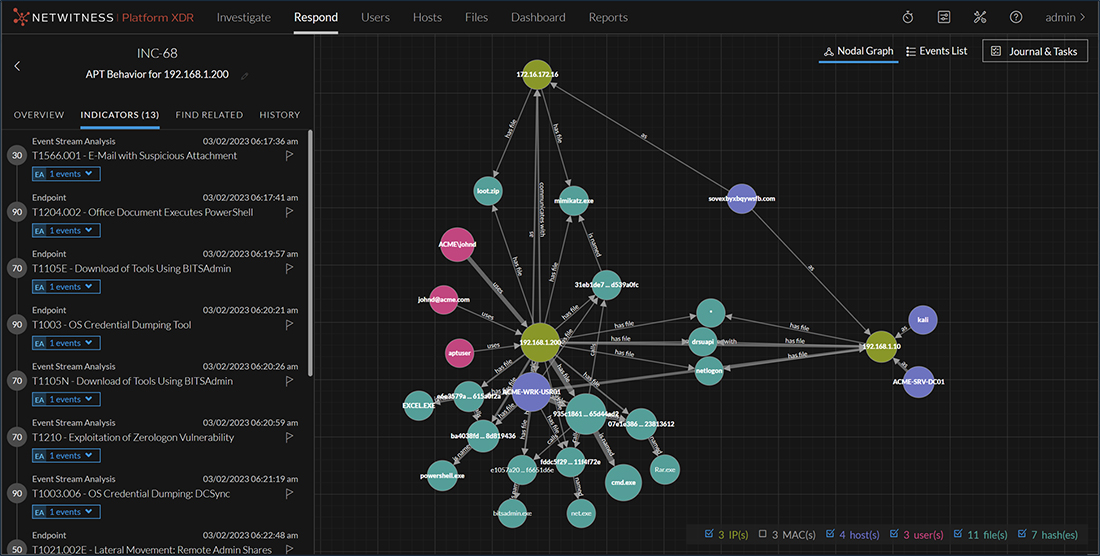Image resolution: width=1100 pixels, height=556 pixels.
Task: Expand events dropdown for T1210 Zerologon indicator
Action: pyautogui.click(x=66, y=456)
